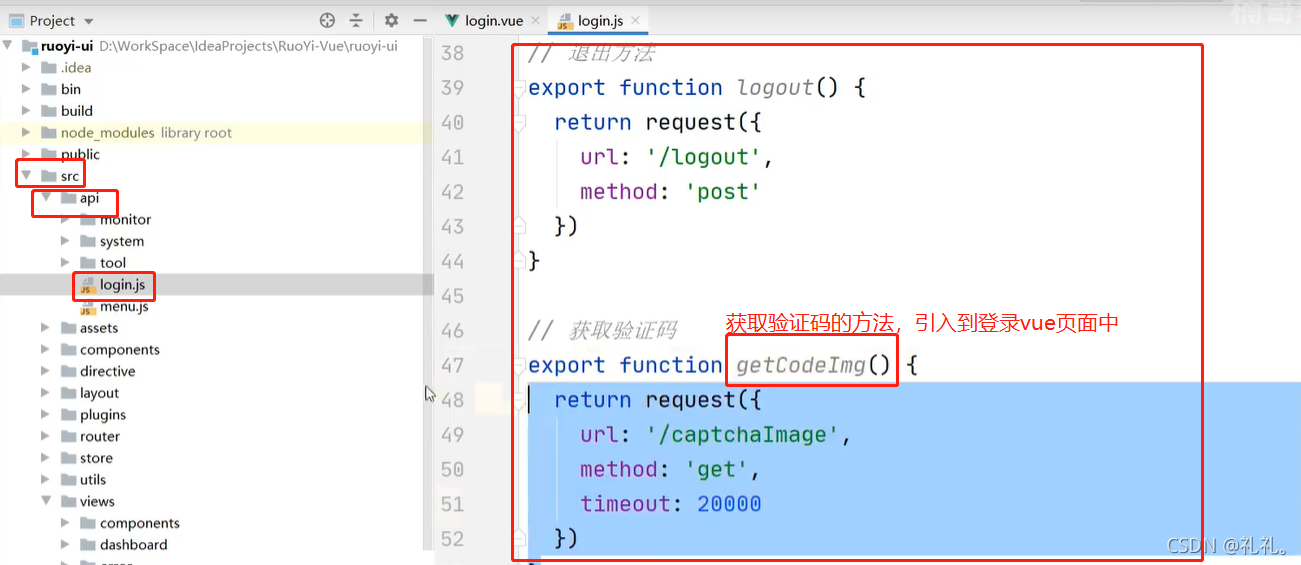The image size is (1301, 565).
Task: Select the bin folder
Action: click(71, 89)
